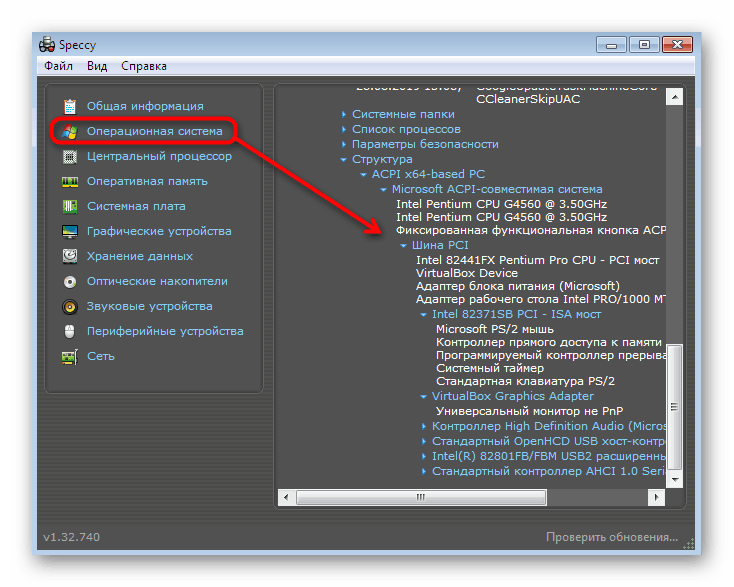734x587 pixels.
Task: Select the Microsoft PS/2 мышь row
Action: tap(495, 329)
